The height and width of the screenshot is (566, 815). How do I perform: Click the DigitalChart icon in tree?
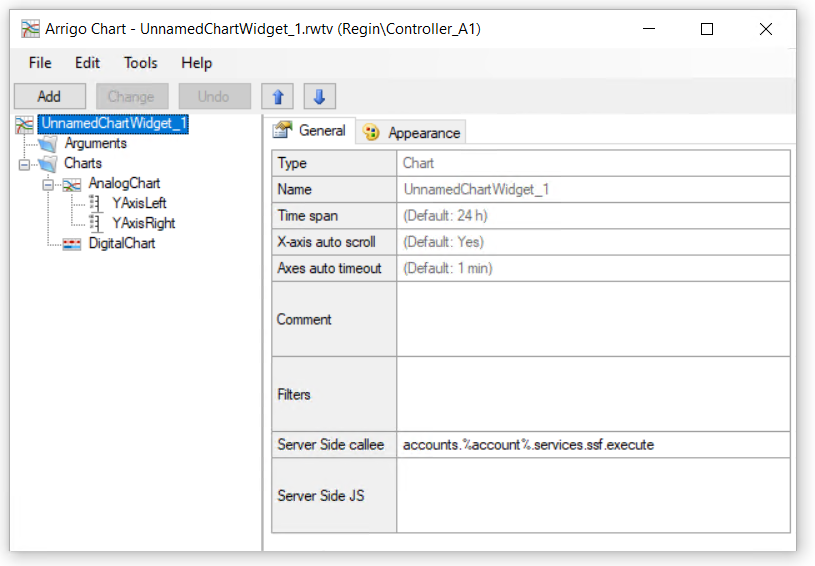(x=72, y=244)
